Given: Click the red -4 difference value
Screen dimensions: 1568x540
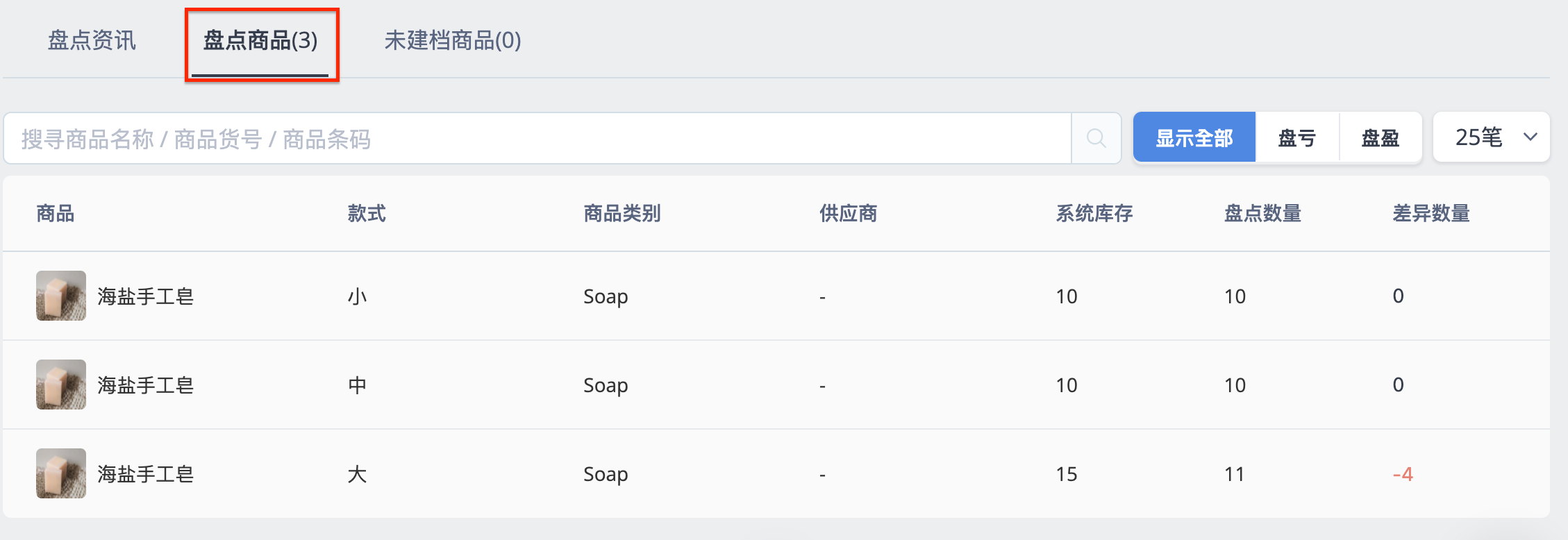Looking at the screenshot, I should pos(1403,474).
